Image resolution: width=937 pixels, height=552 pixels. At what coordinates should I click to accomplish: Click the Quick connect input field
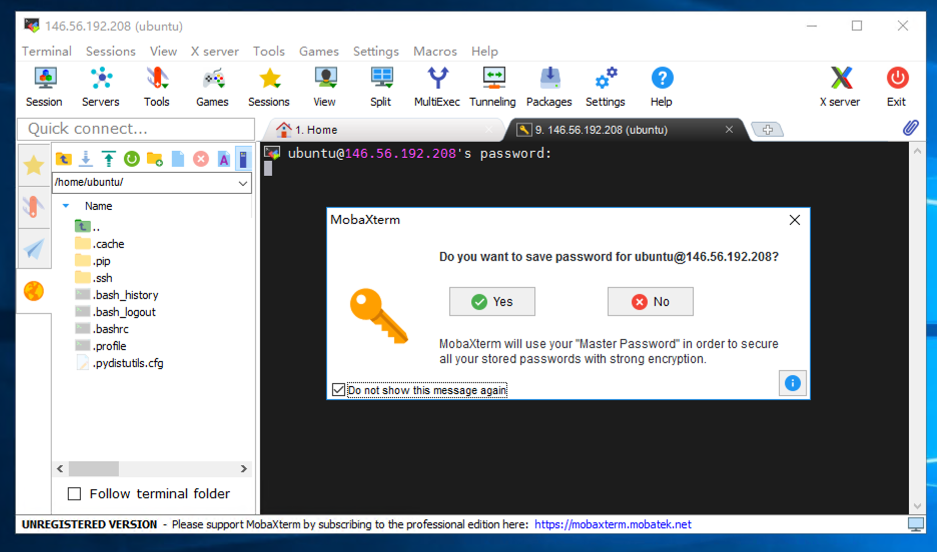pyautogui.click(x=136, y=129)
